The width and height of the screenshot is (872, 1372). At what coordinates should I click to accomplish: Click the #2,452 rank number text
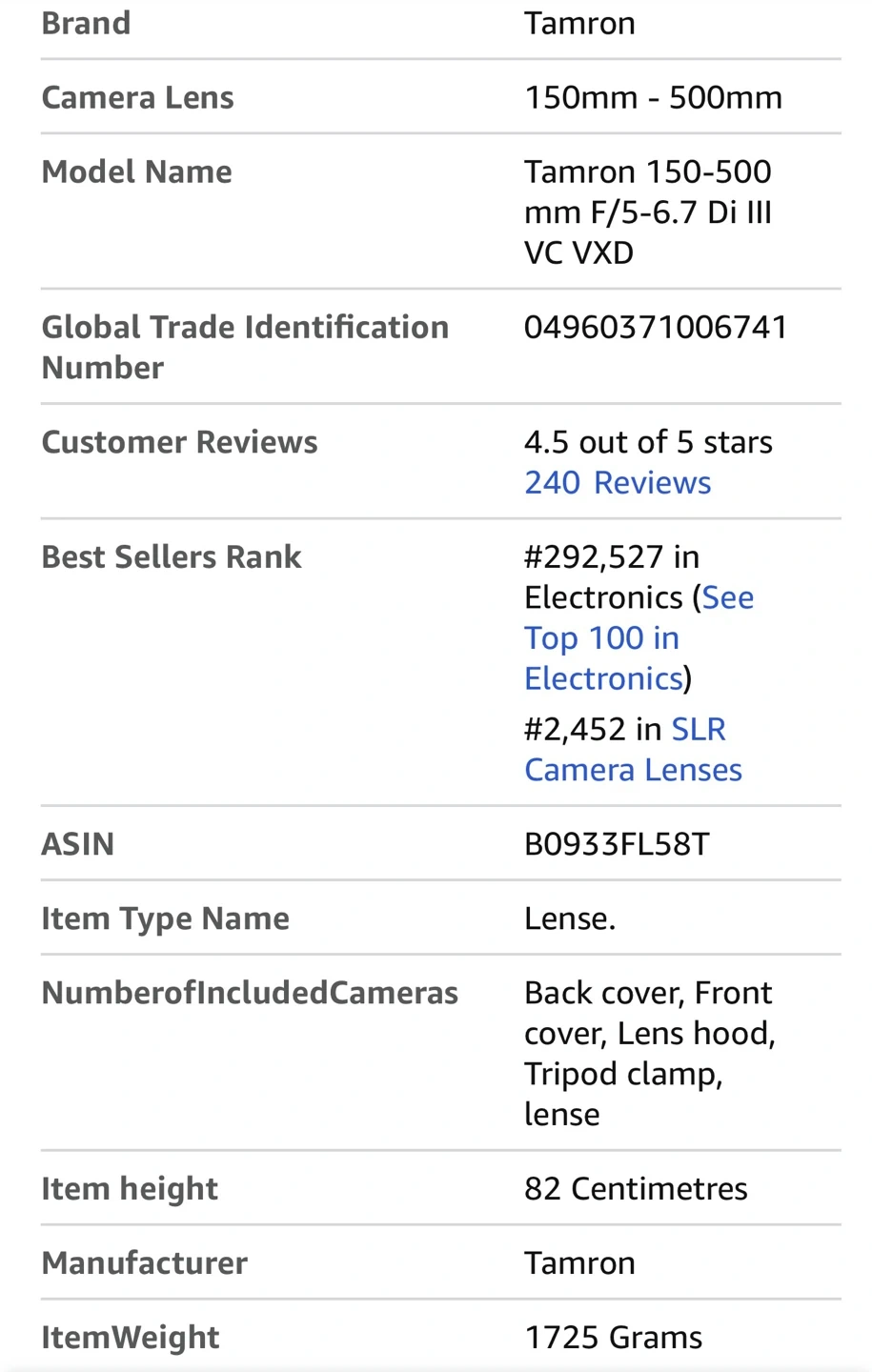coord(576,730)
